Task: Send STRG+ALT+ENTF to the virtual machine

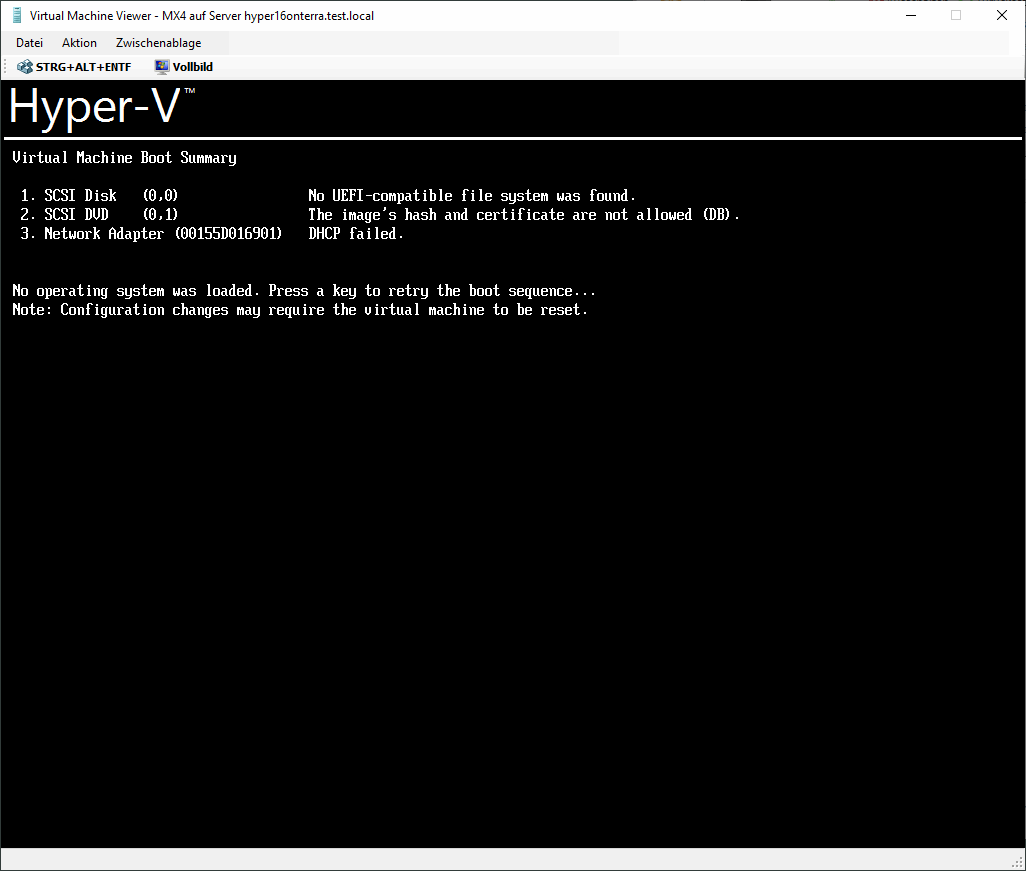Action: pos(74,66)
